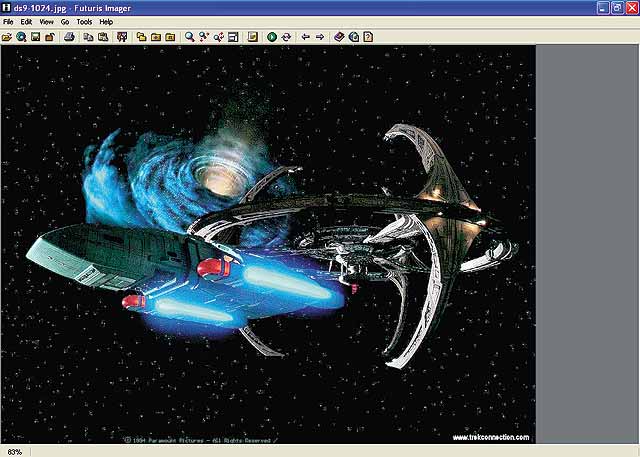Click the purple book icon
640x457 pixels.
coord(339,37)
